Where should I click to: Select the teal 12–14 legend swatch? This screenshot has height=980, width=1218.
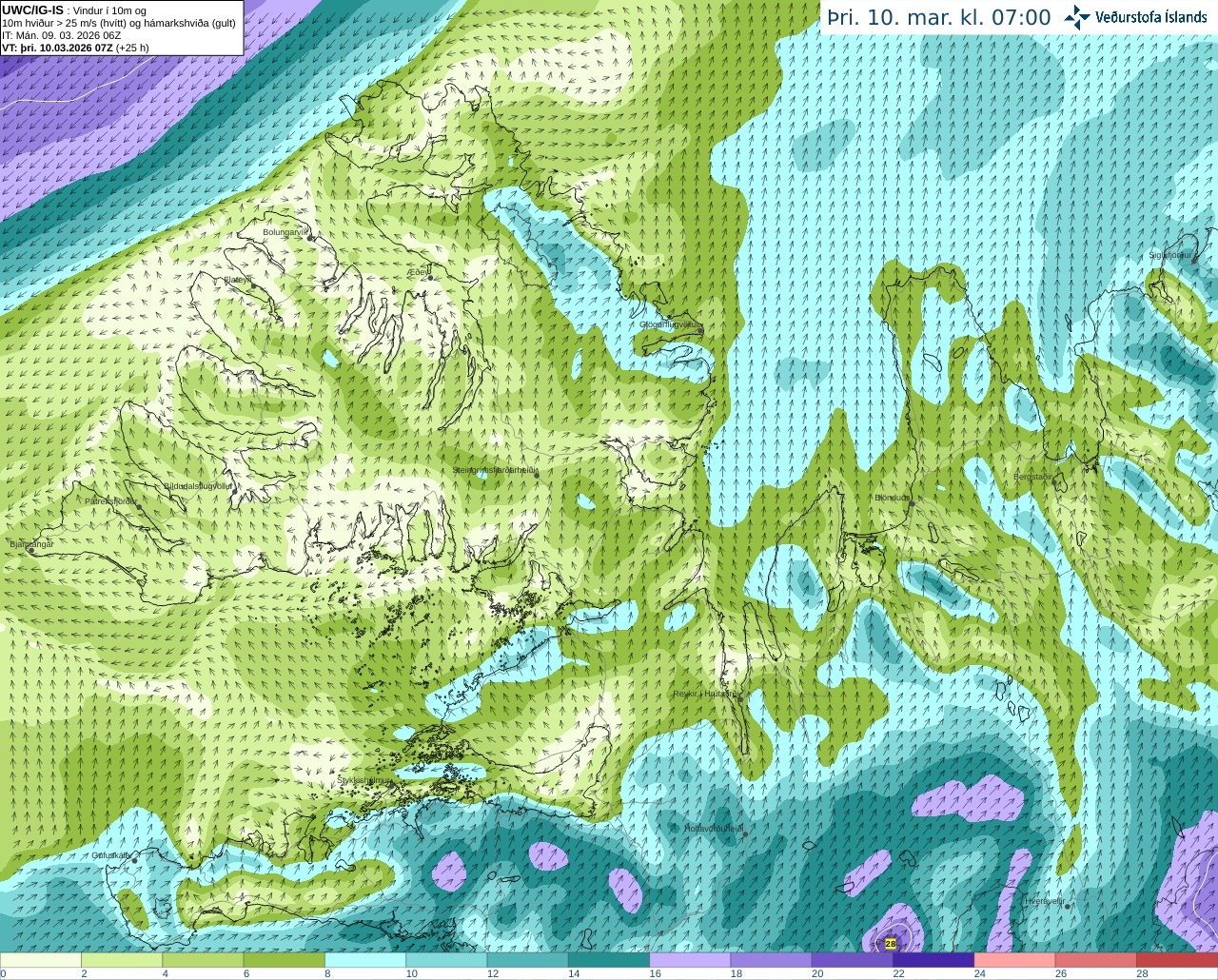coord(528,960)
